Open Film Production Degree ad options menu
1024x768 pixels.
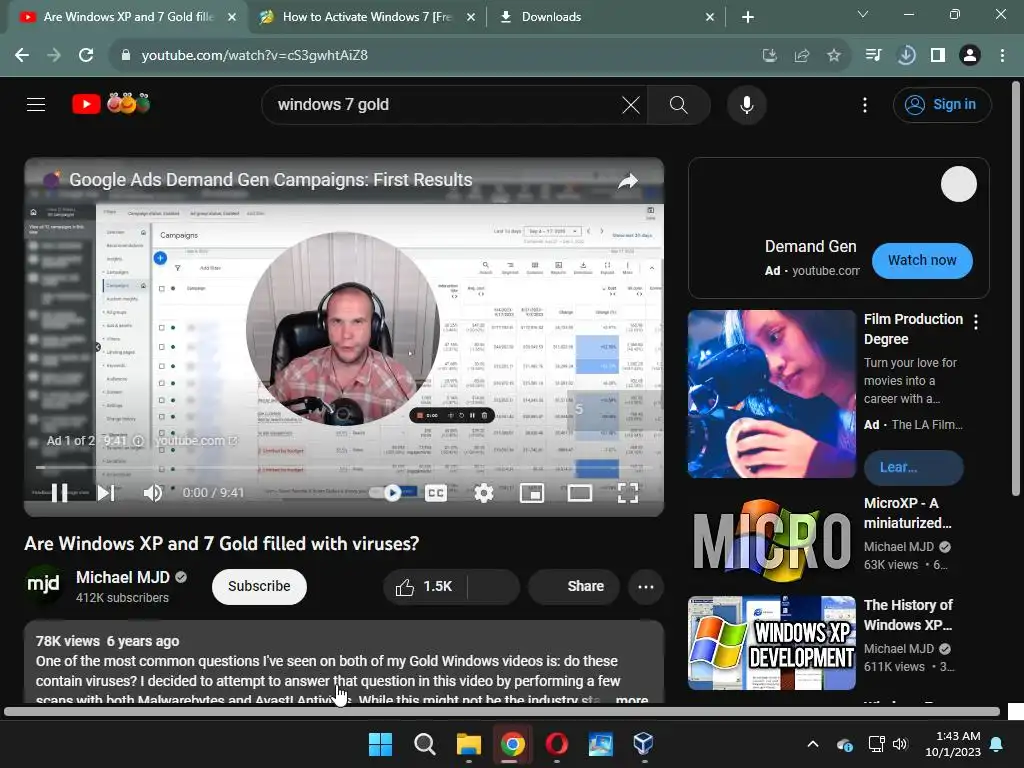[x=976, y=321]
